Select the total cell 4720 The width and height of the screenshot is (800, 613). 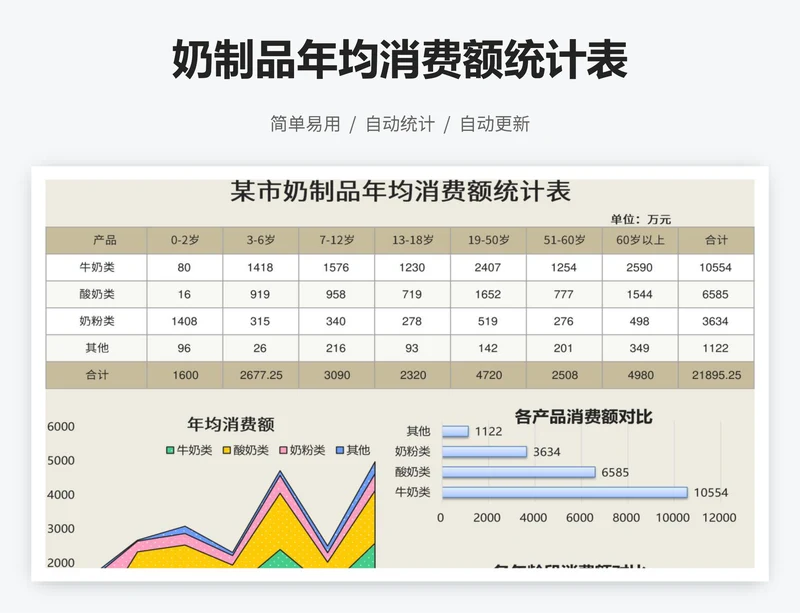(488, 375)
